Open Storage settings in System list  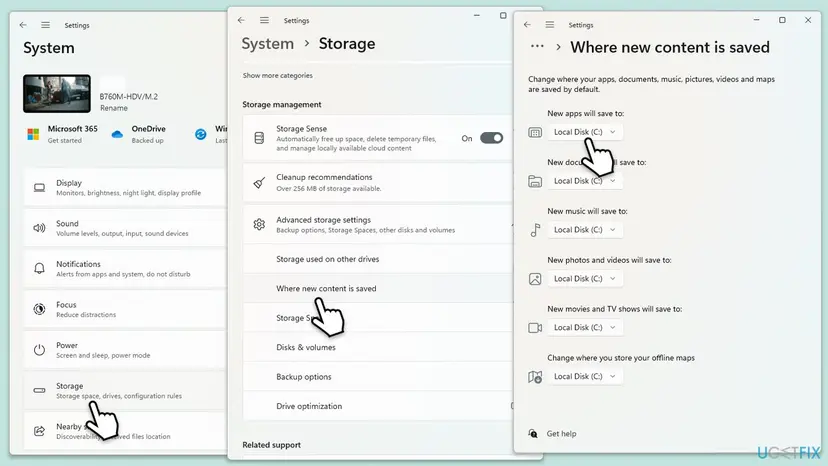point(126,390)
